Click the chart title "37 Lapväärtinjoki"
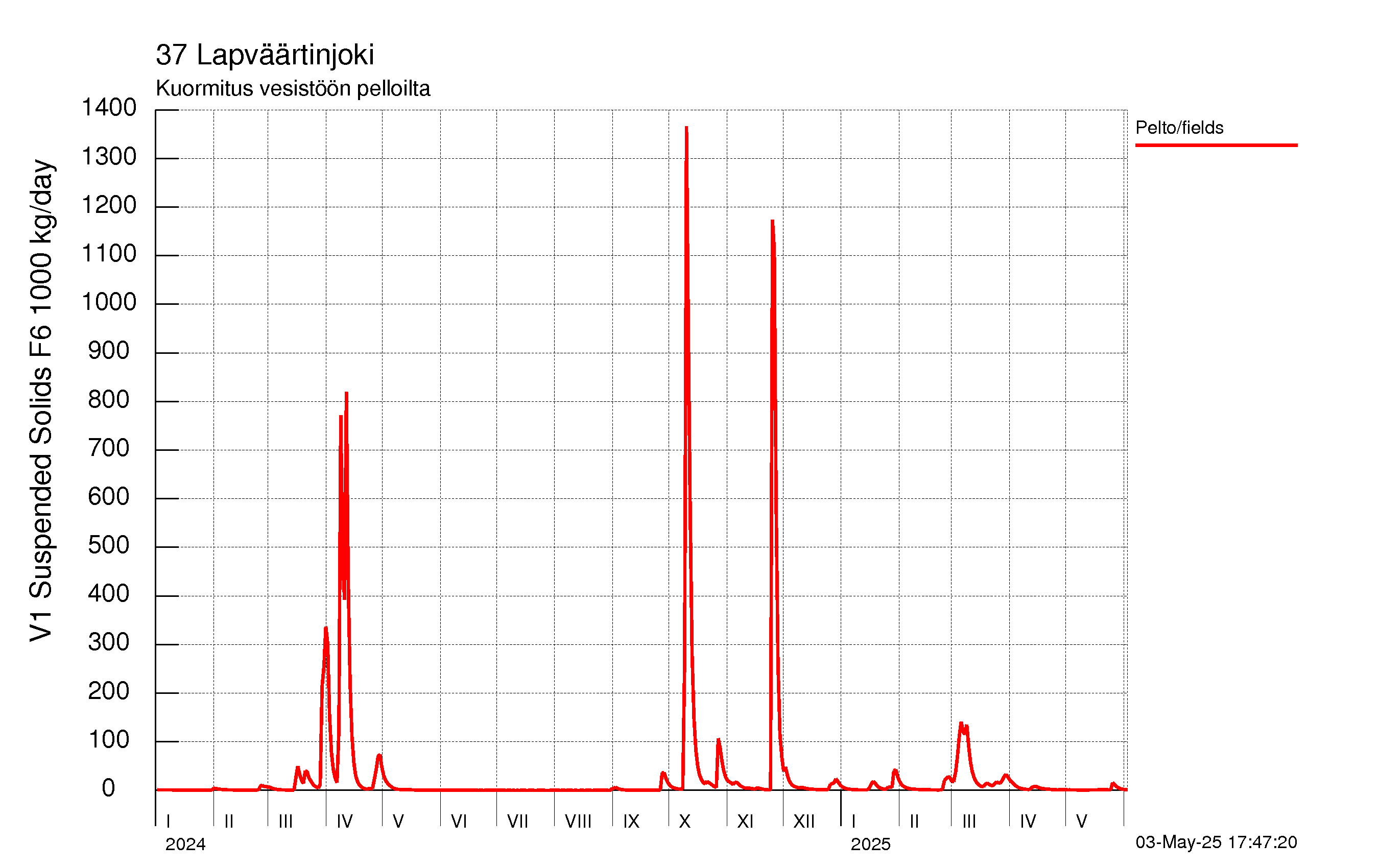Image resolution: width=1379 pixels, height=868 pixels. click(265, 56)
